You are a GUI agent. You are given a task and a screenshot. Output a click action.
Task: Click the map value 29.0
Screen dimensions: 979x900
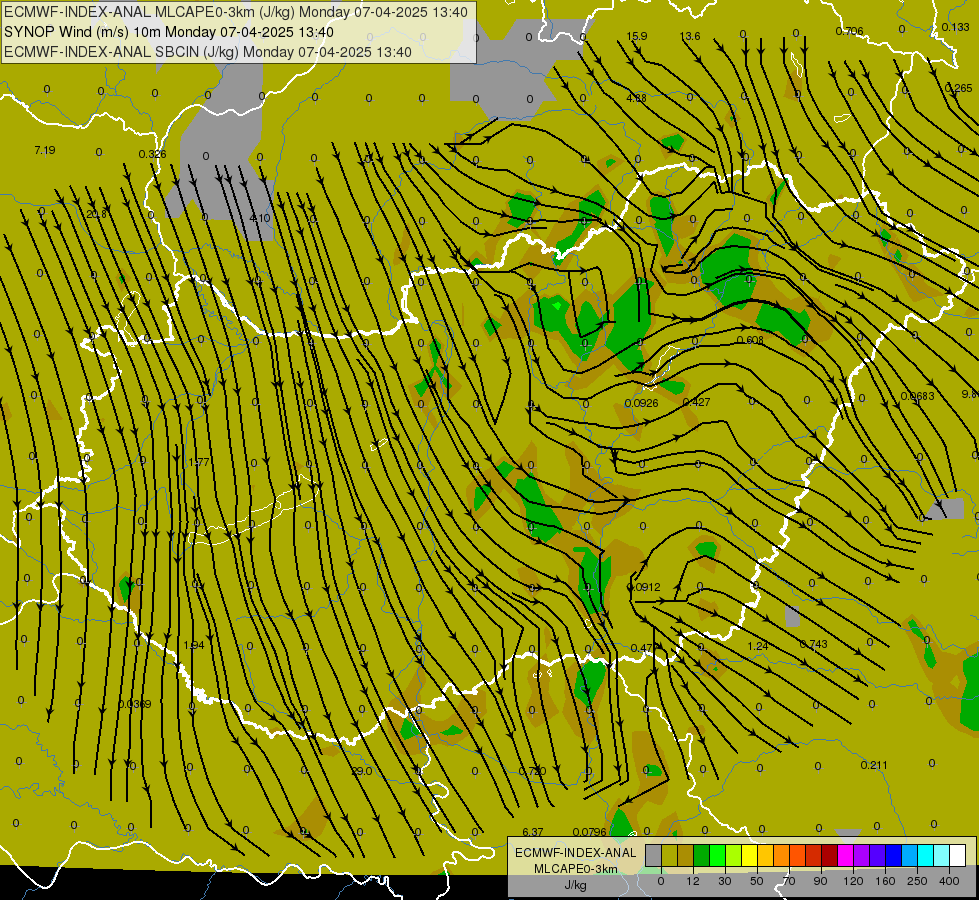pyautogui.click(x=362, y=771)
